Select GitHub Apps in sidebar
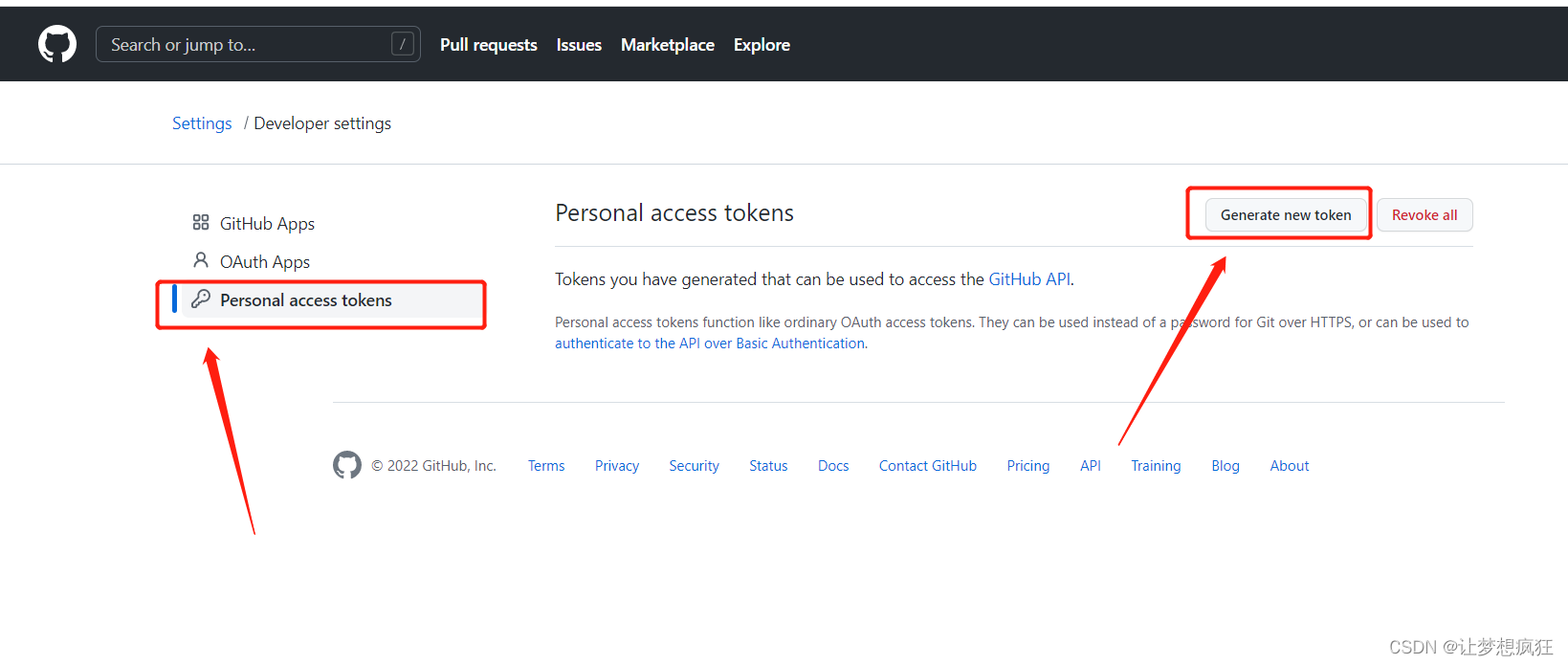This screenshot has height=665, width=1568. click(x=267, y=223)
